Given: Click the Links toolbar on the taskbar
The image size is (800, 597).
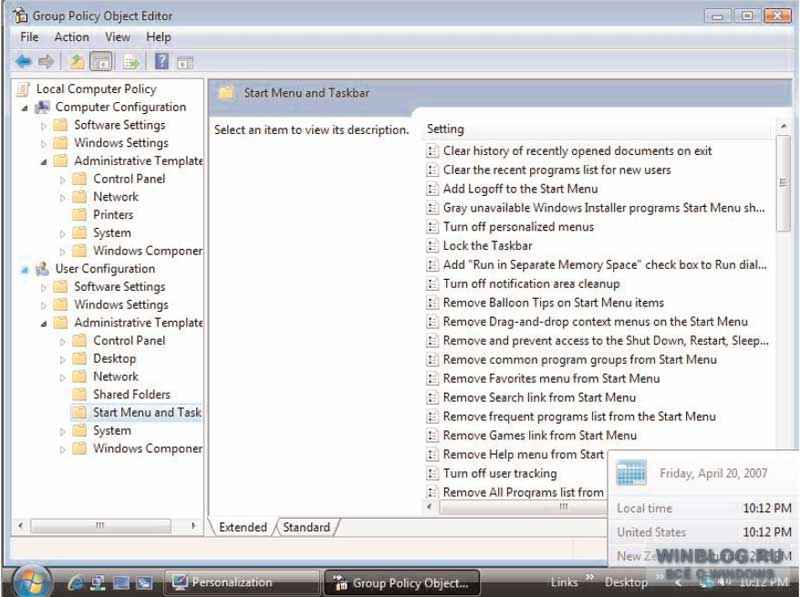Looking at the screenshot, I should tap(564, 582).
